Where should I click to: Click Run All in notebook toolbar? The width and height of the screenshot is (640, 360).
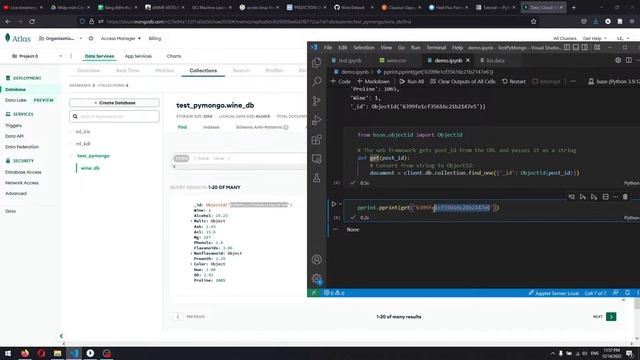(x=411, y=82)
